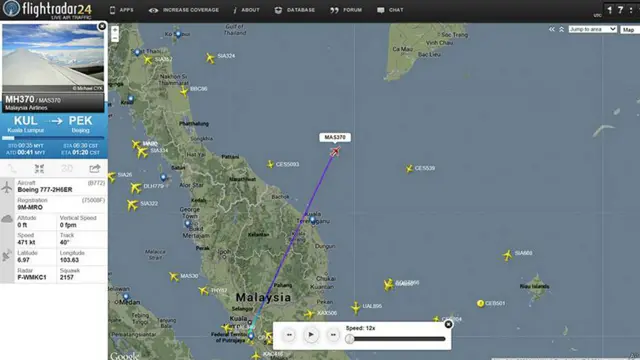Open the Forum menu
640x360 pixels.
[x=346, y=10]
